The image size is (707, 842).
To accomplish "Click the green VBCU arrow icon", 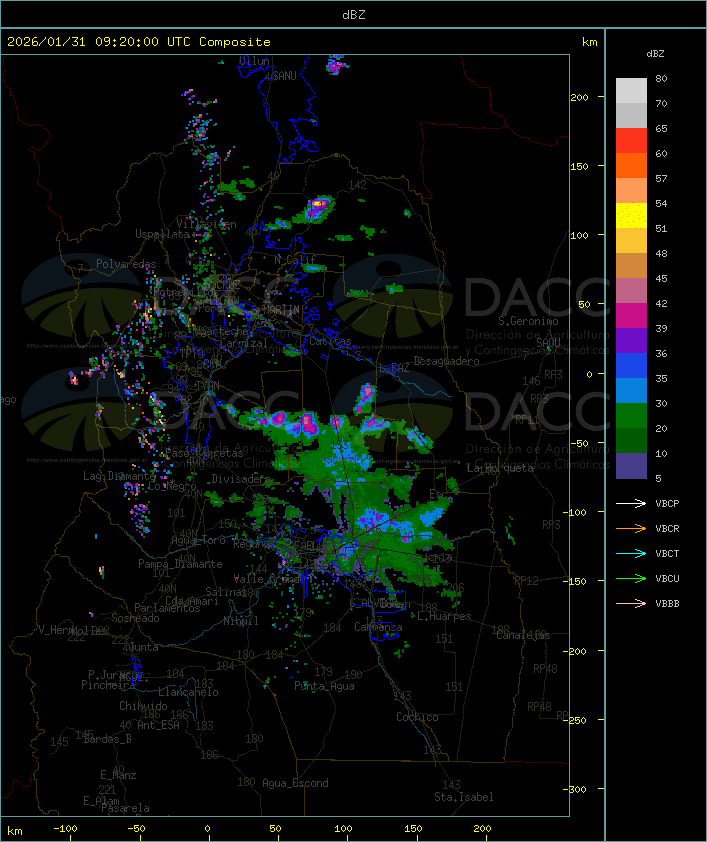I will click(x=631, y=578).
